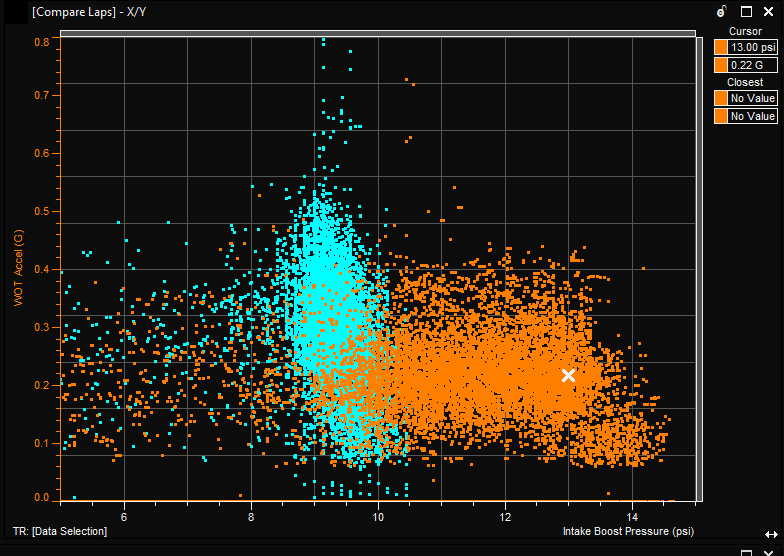Click the horizontal resize arrow icon
Image resolution: width=784 pixels, height=556 pixels.
[771, 535]
